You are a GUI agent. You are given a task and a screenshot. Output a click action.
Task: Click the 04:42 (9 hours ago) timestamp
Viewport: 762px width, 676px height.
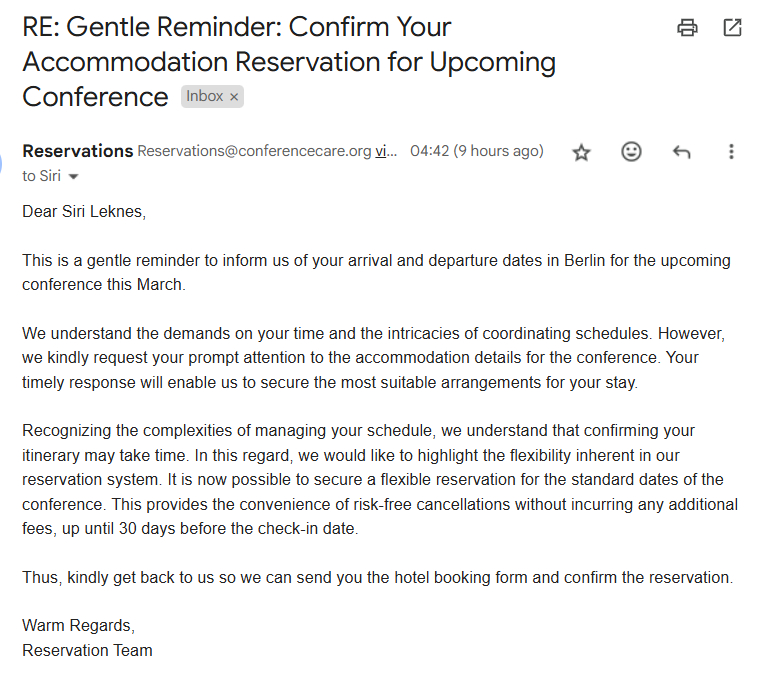pos(477,151)
